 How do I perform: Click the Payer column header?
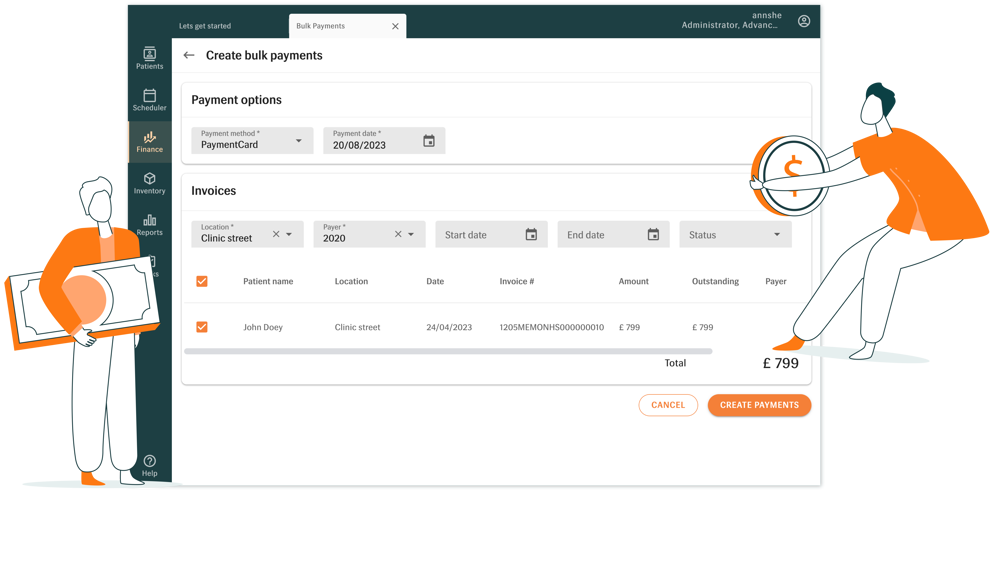[776, 281]
